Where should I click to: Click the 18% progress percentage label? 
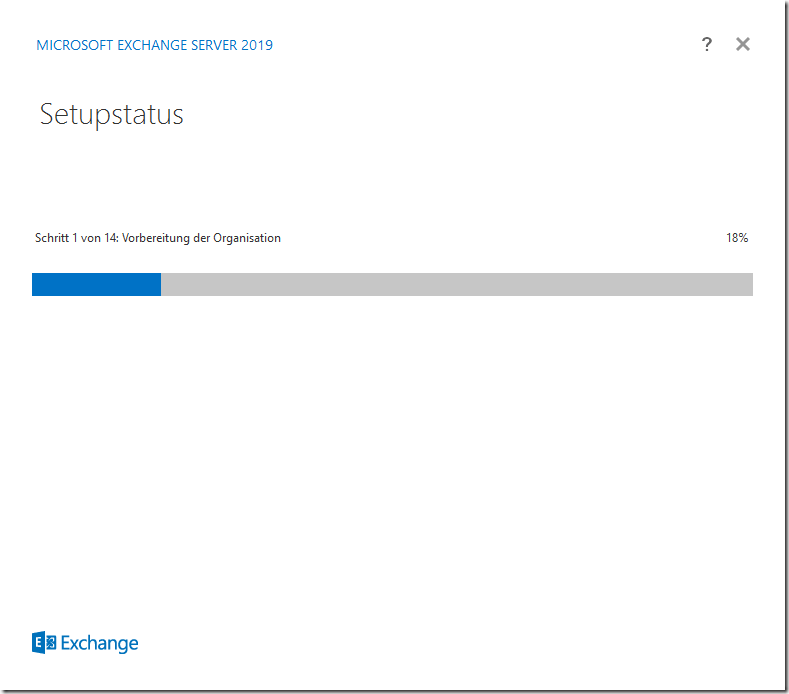pos(737,238)
